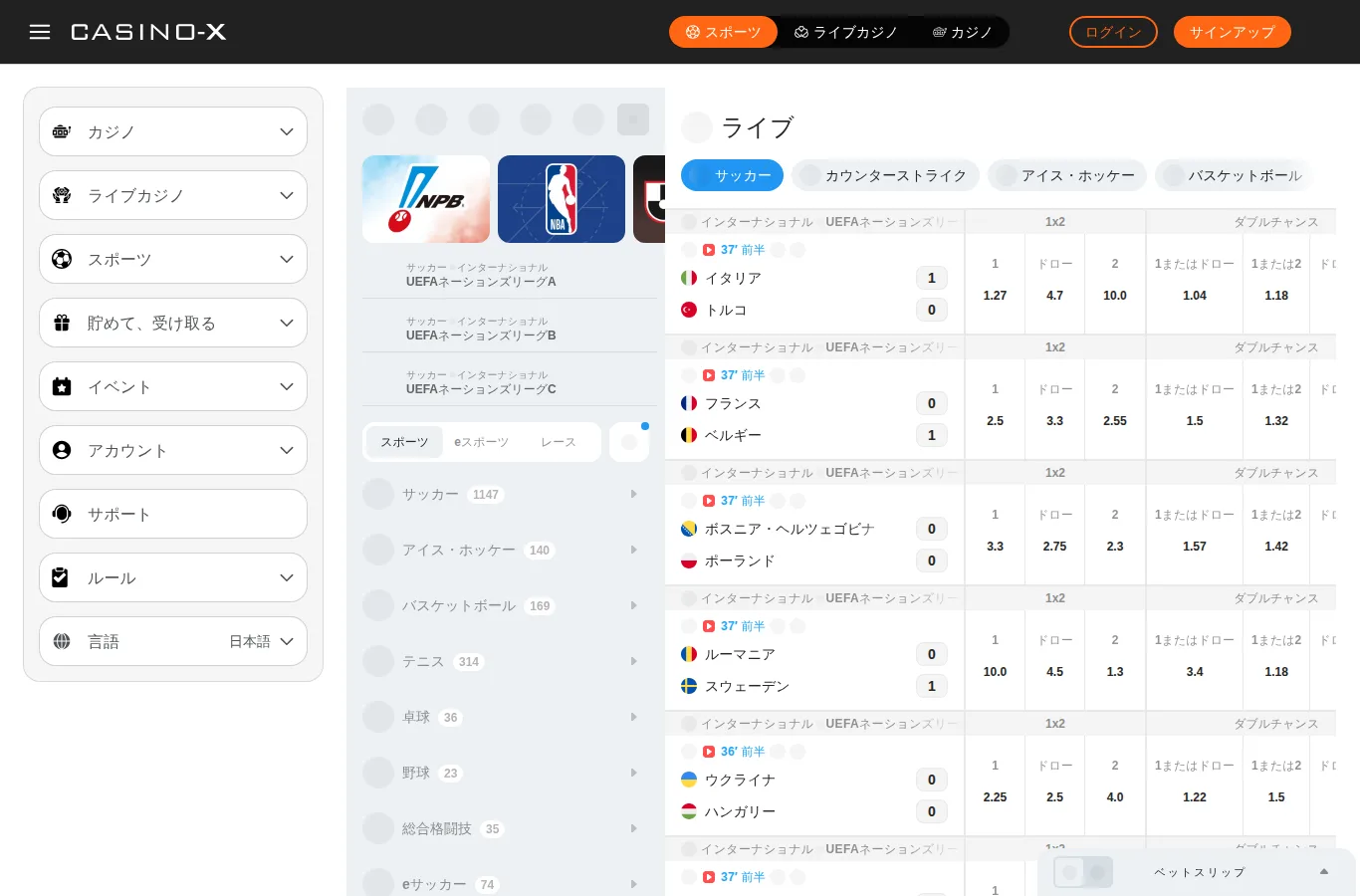Click the casino icon in sidebar
This screenshot has width=1360, height=896.
pos(62,131)
